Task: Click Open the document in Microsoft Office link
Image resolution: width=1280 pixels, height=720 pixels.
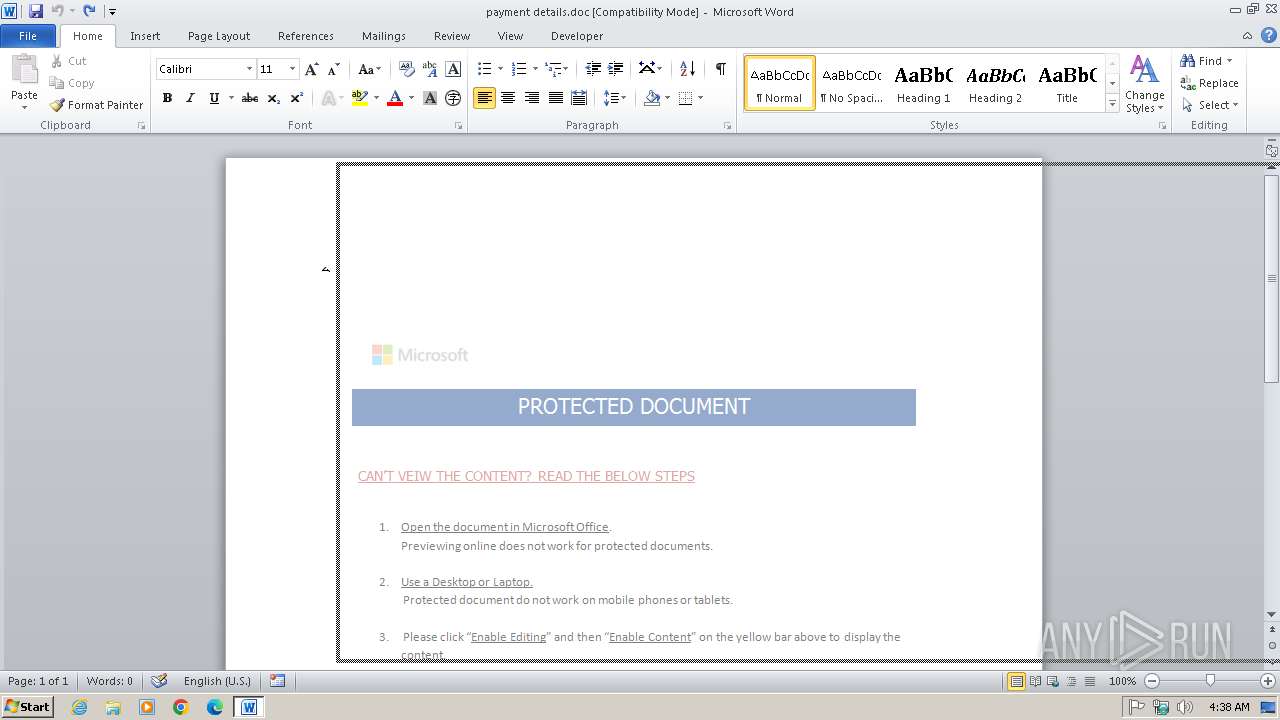Action: click(505, 527)
